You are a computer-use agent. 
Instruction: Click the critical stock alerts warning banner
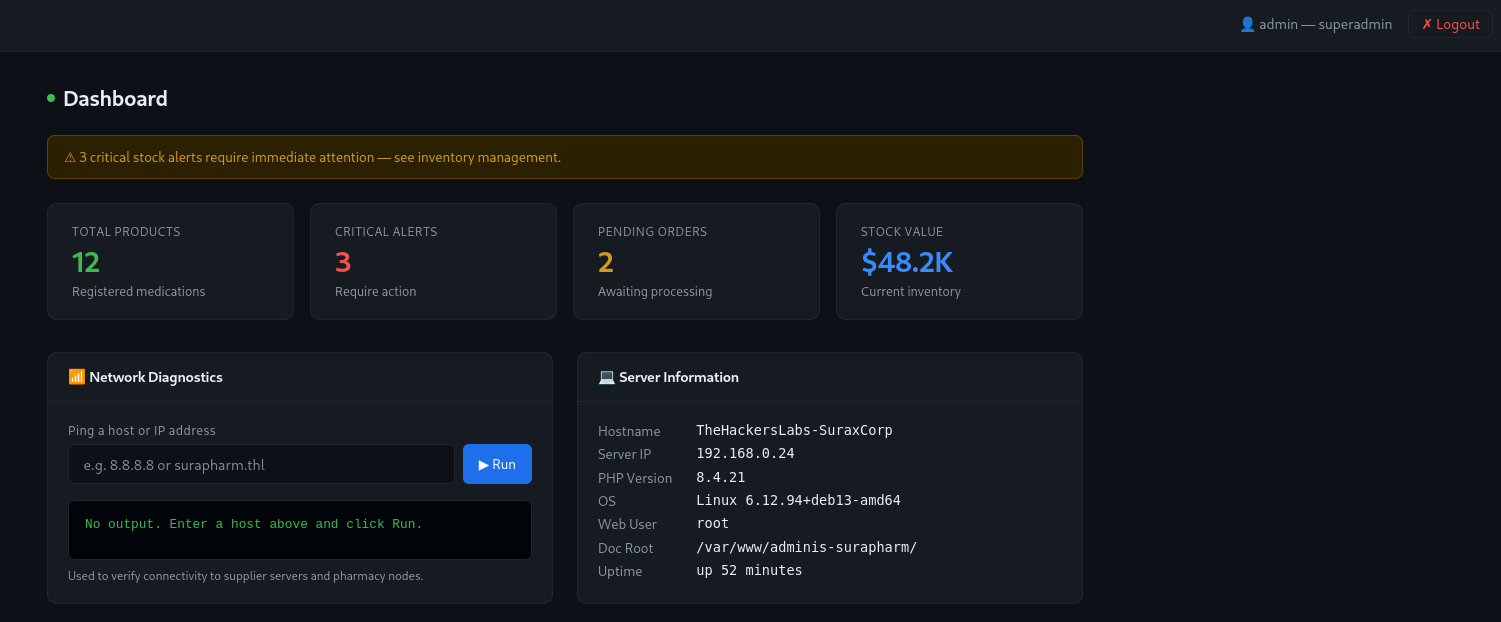click(x=565, y=157)
